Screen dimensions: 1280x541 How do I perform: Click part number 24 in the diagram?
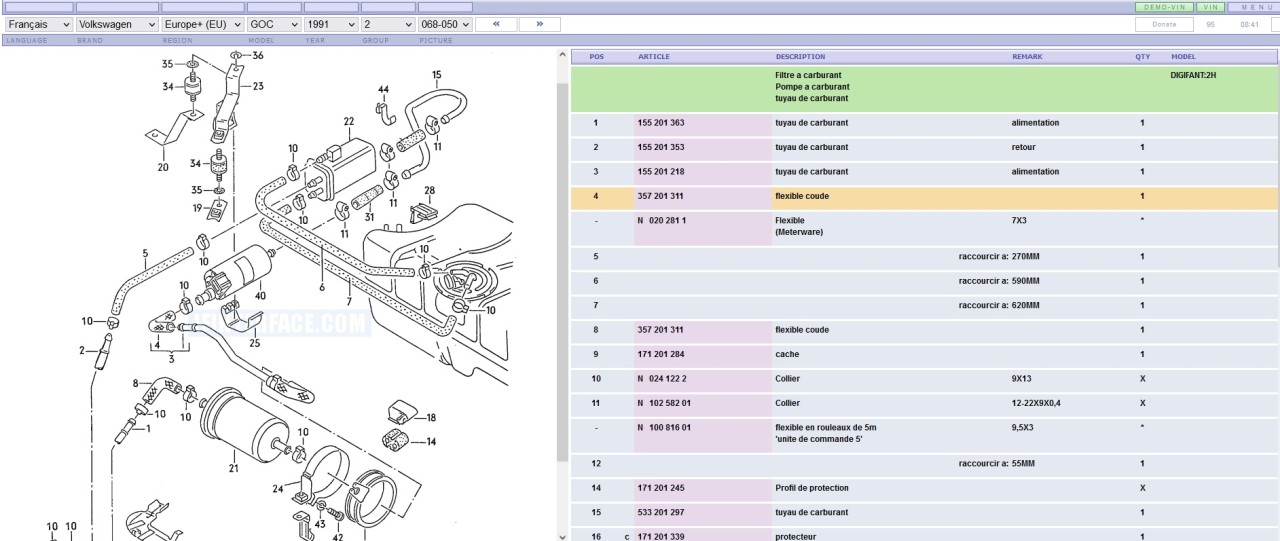tap(278, 489)
